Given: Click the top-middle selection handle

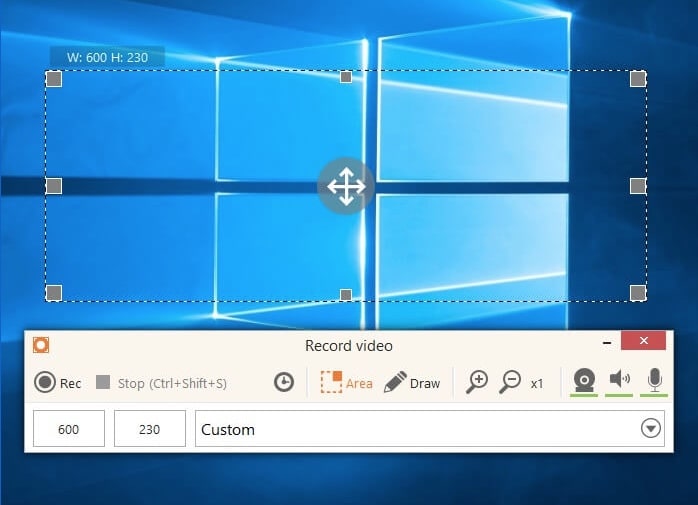Looking at the screenshot, I should pos(346,77).
